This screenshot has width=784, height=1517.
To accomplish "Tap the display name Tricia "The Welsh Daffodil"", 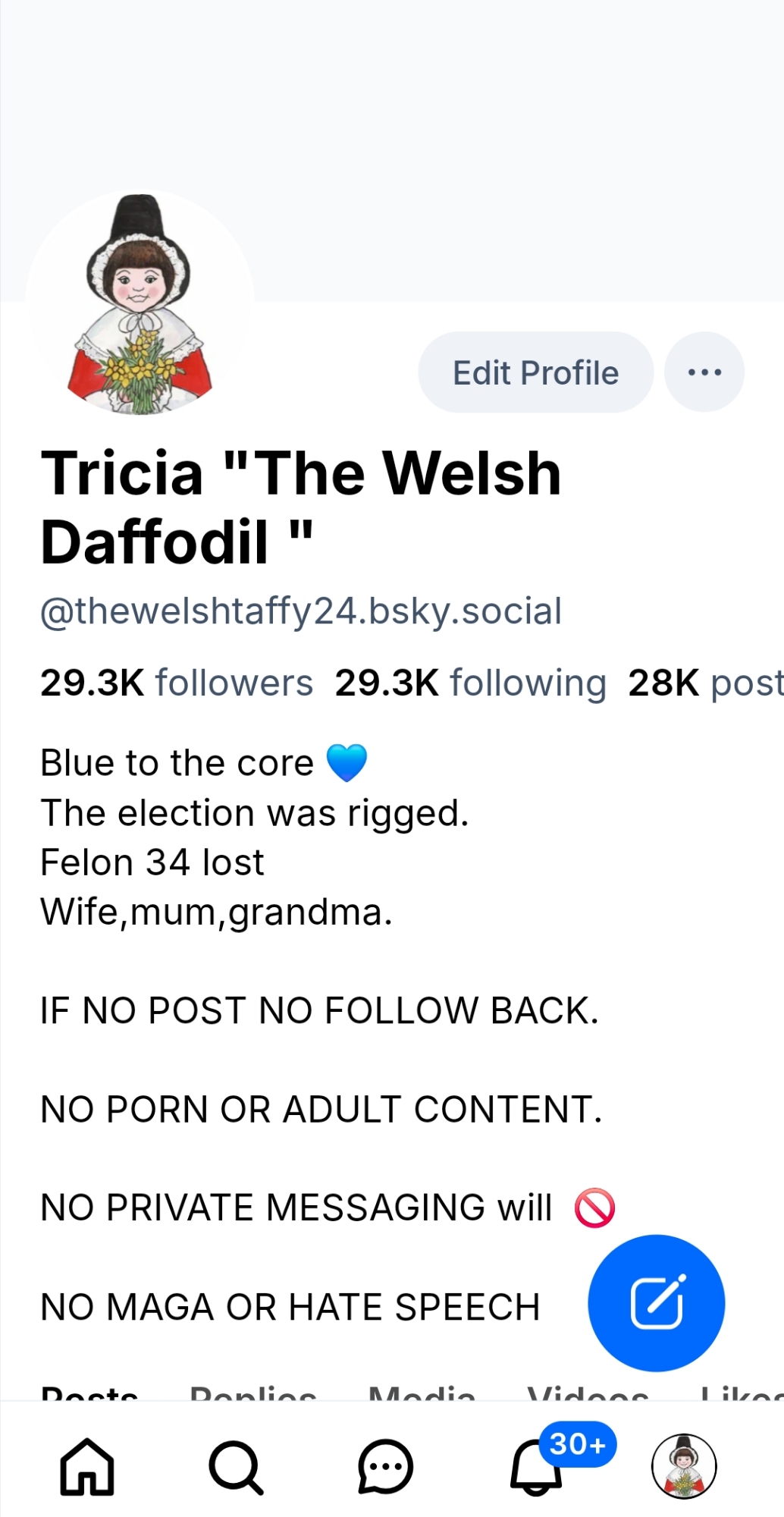I will coord(301,507).
